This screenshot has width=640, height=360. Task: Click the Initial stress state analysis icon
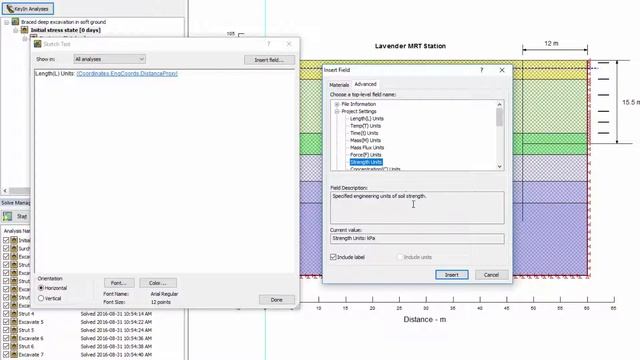[x=24, y=30]
